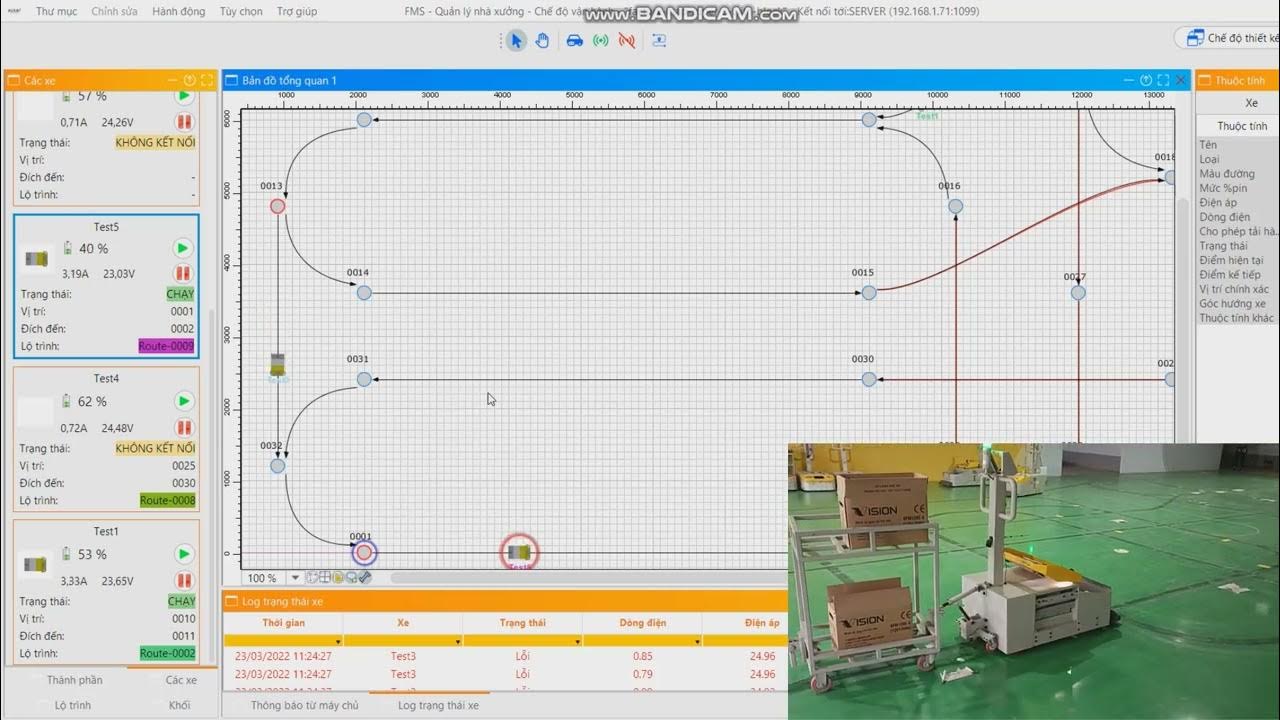Open the Trạng thái column filter dropdown

(x=577, y=641)
